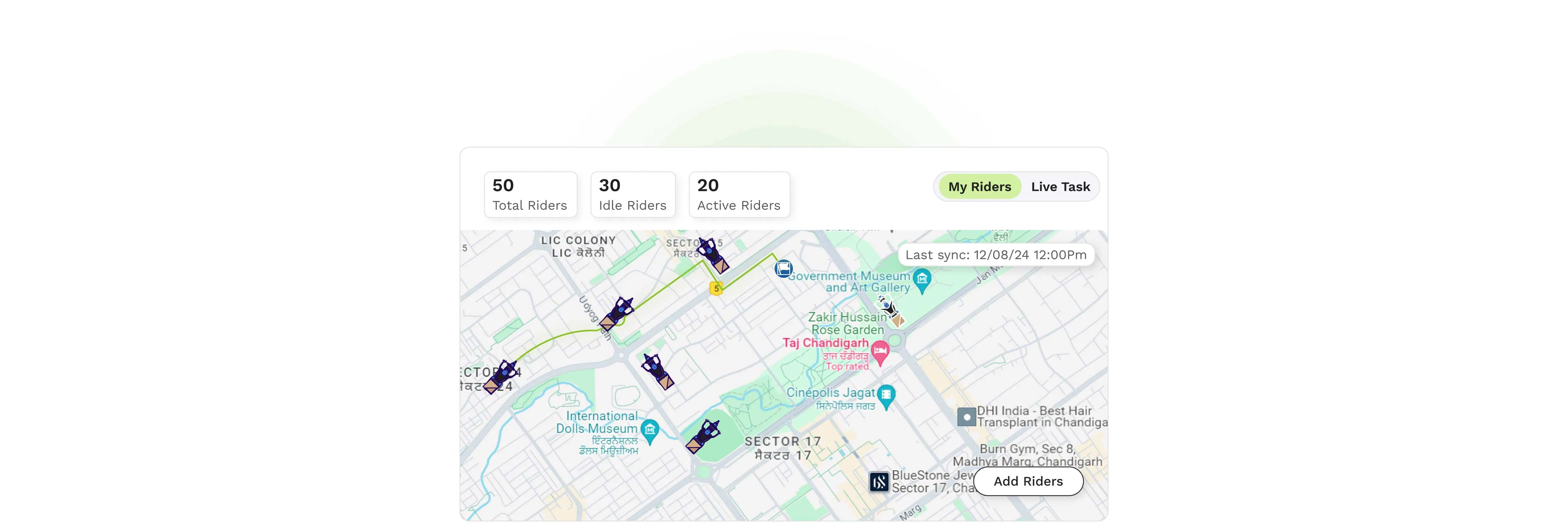Click the Add Riders button

[1028, 481]
